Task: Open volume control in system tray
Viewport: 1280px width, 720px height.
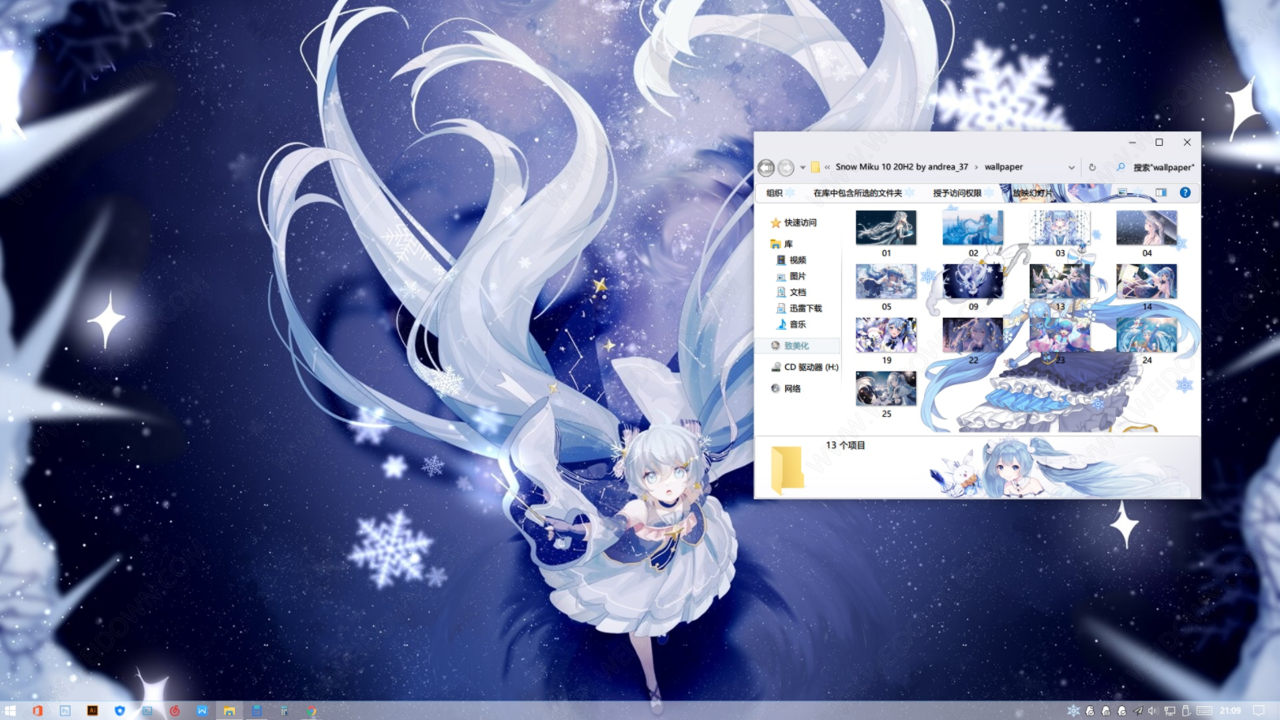Action: click(1151, 711)
